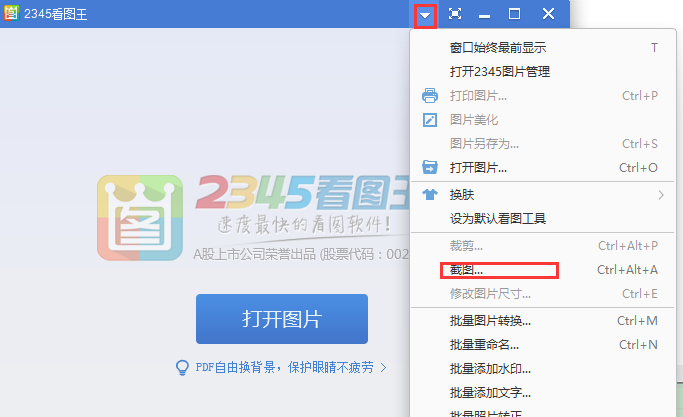
Task: Minimize the 2345看图王 window
Action: [484, 17]
